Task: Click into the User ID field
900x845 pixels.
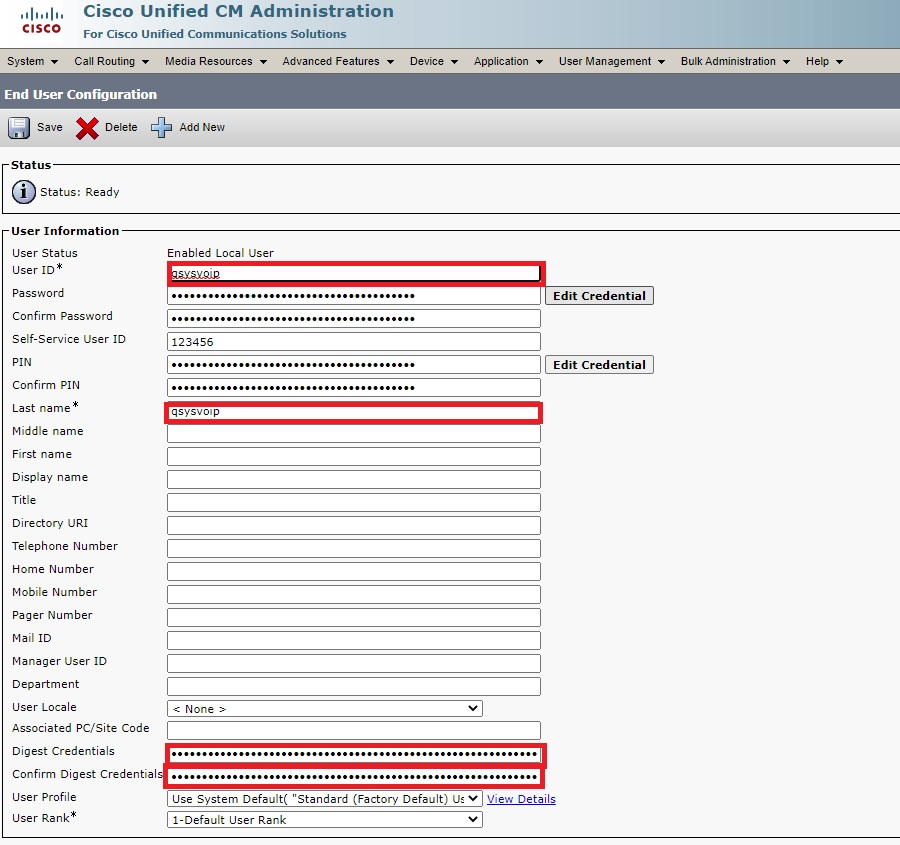Action: (354, 273)
